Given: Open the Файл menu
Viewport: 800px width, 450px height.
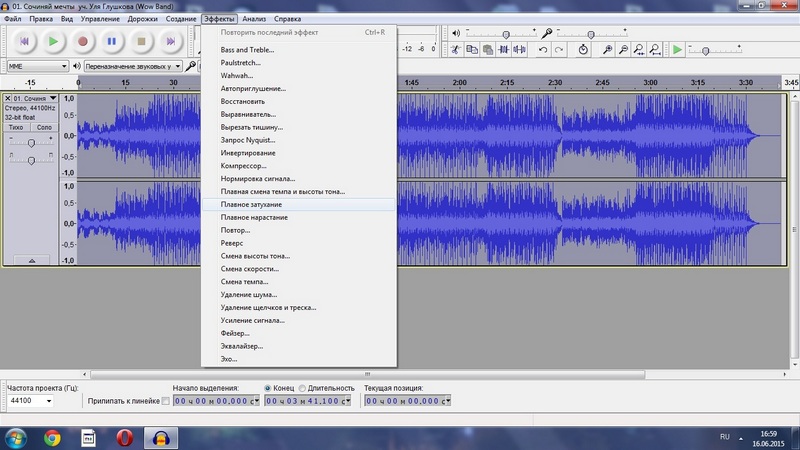Looking at the screenshot, I should (x=13, y=19).
